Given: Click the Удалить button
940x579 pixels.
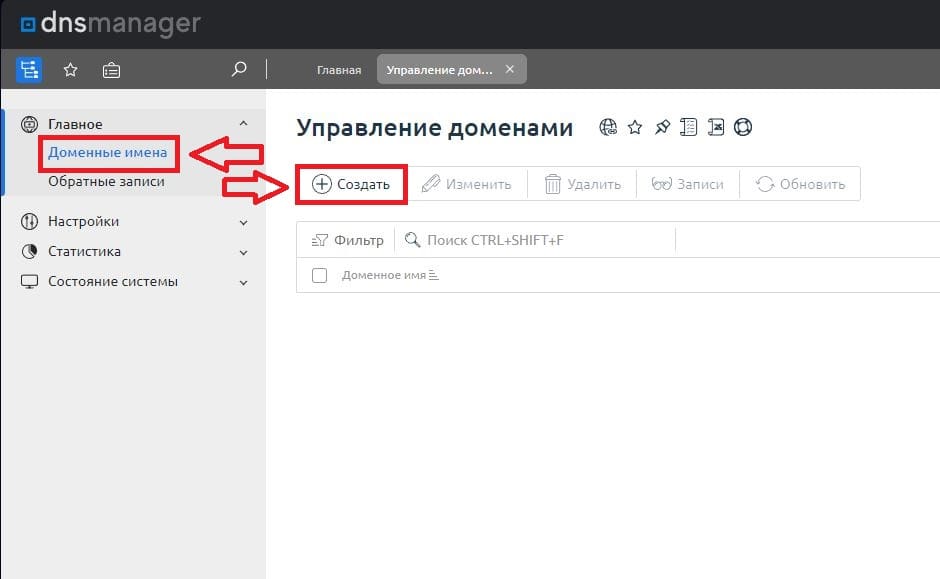Looking at the screenshot, I should tap(582, 184).
